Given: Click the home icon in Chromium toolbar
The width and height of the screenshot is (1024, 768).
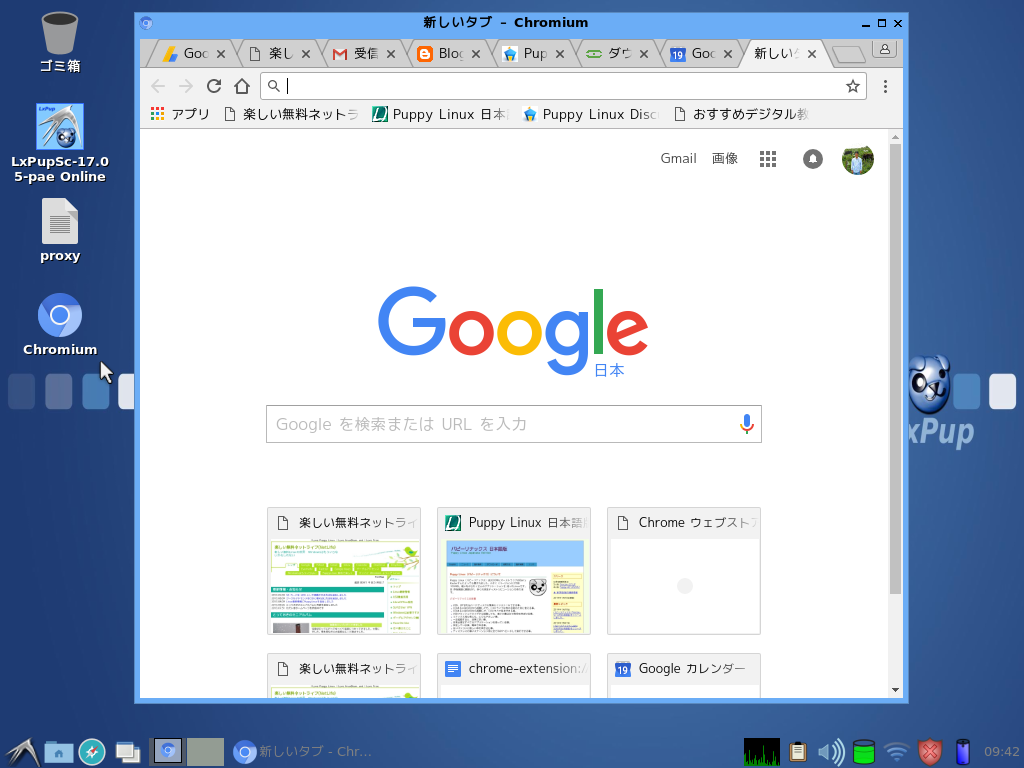Looking at the screenshot, I should tap(241, 86).
